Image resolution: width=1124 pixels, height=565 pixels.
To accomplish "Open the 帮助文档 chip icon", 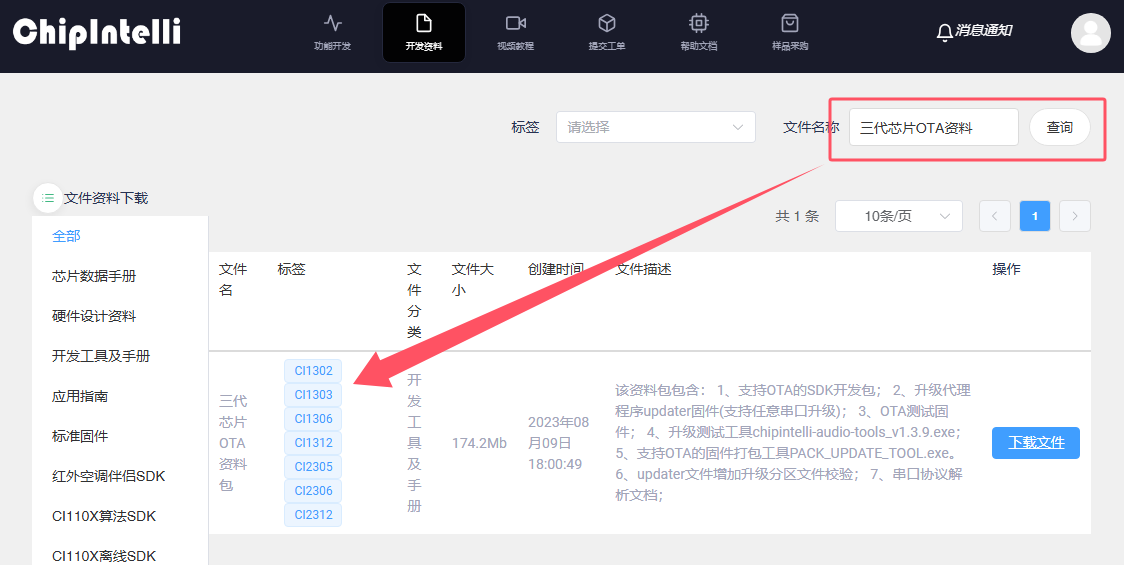I will coord(698,23).
